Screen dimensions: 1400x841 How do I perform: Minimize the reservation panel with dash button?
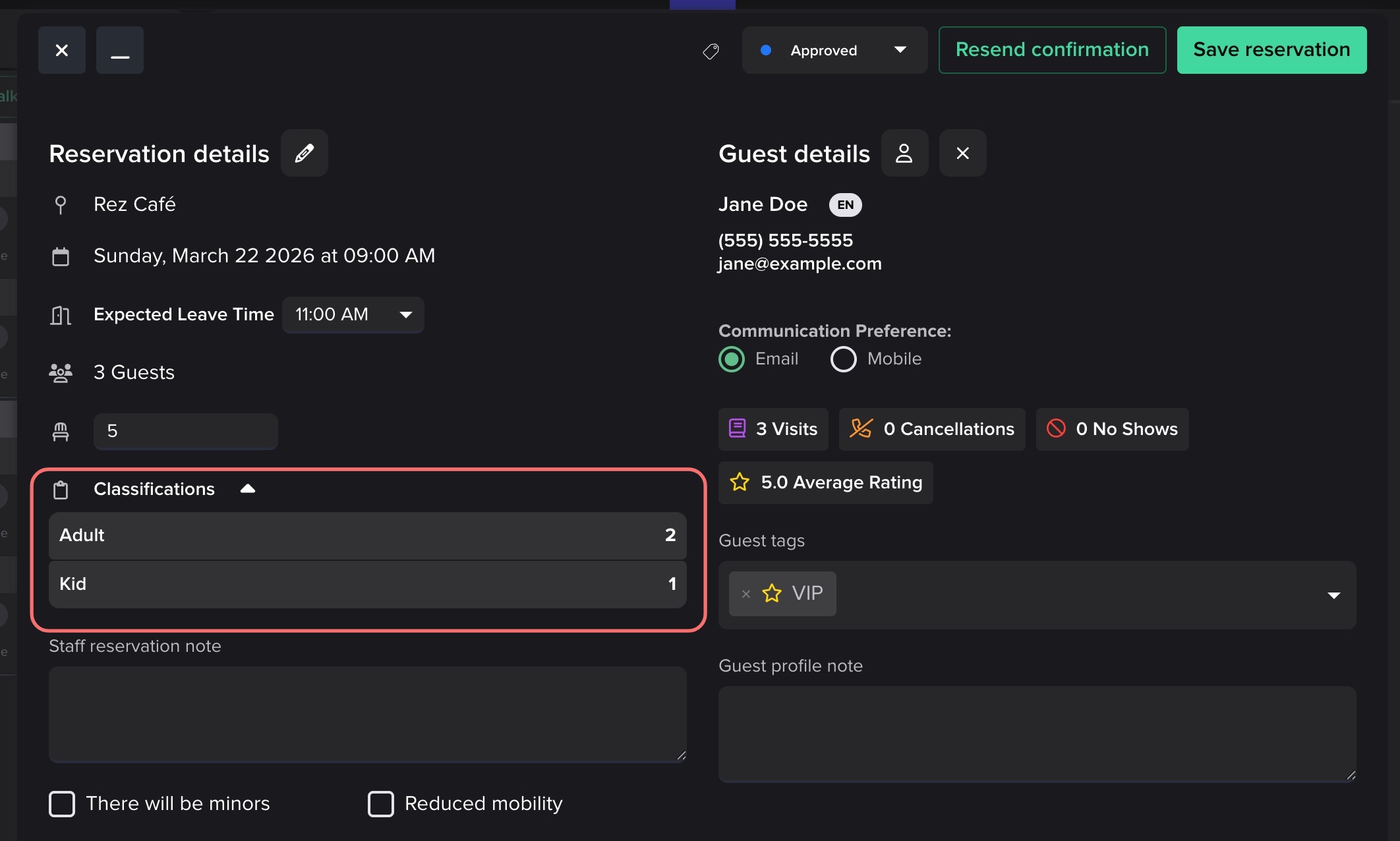[x=119, y=50]
